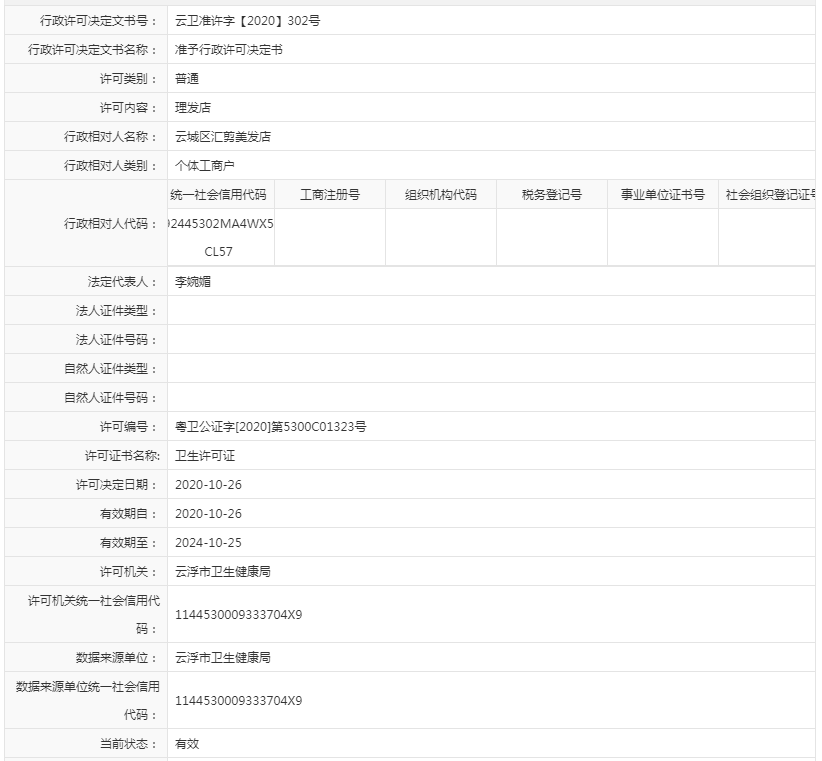Select the document number 云卫准许字【2020】302号

coord(247,21)
